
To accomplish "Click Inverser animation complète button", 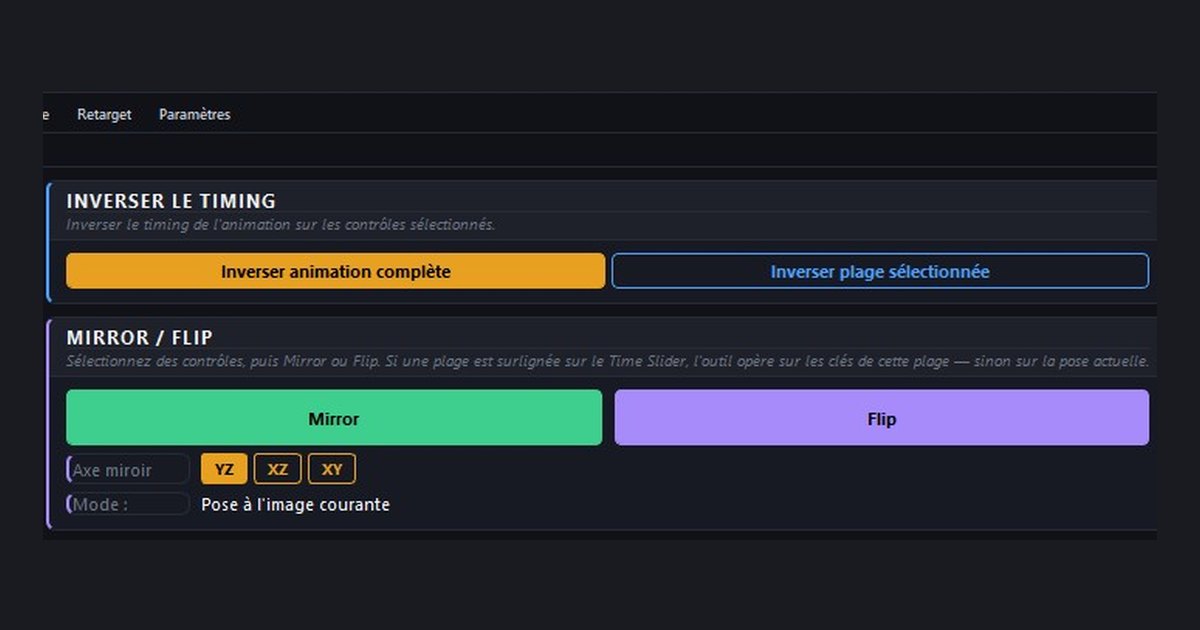I will coord(336,271).
